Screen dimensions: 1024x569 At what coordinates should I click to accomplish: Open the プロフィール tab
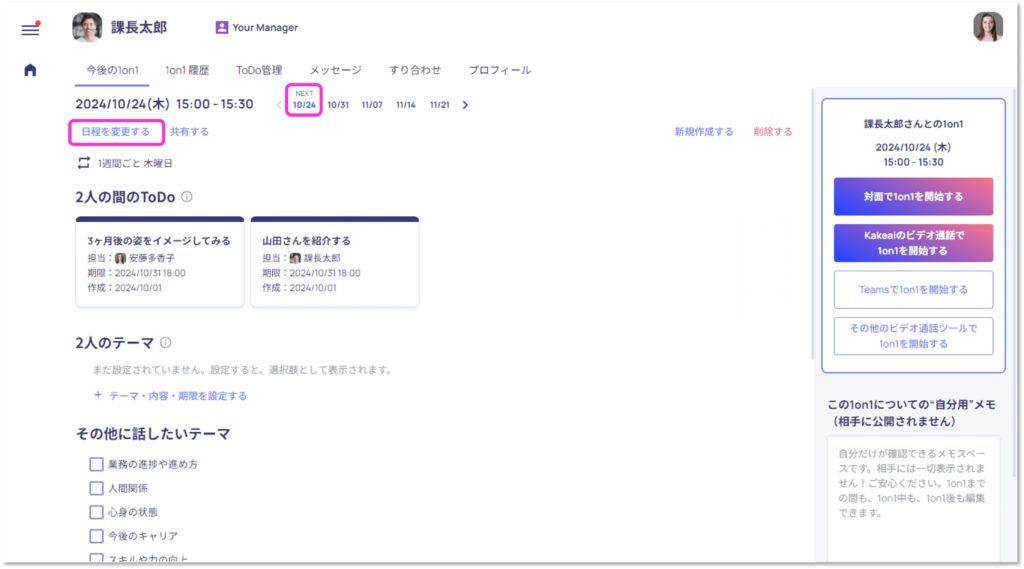click(500, 71)
